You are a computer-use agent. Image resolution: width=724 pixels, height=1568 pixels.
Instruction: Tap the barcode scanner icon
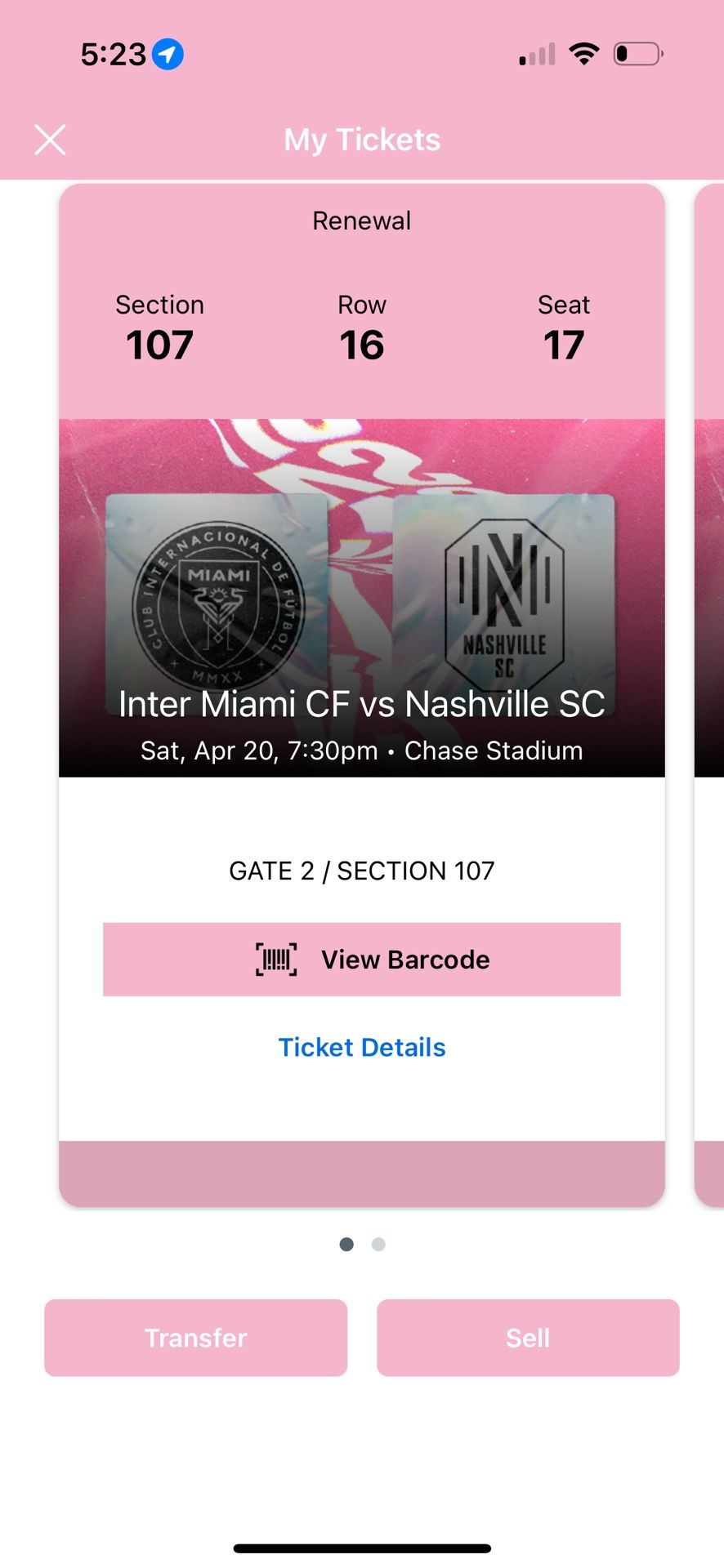point(276,960)
